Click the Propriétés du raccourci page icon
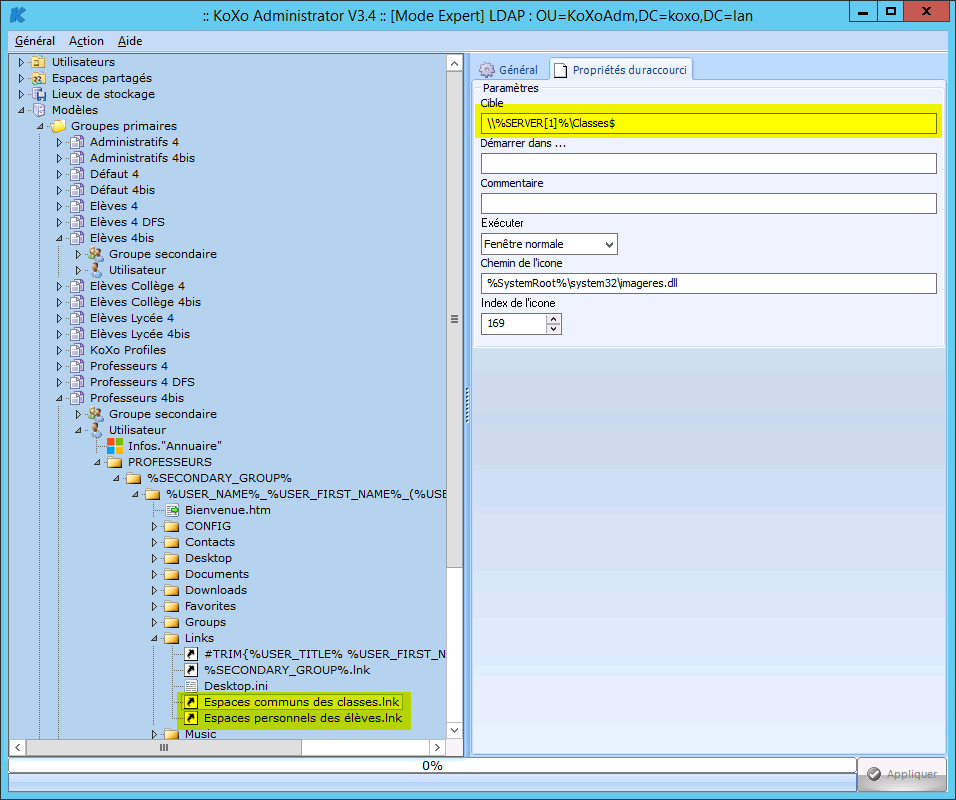Viewport: 956px width, 800px height. tap(560, 70)
